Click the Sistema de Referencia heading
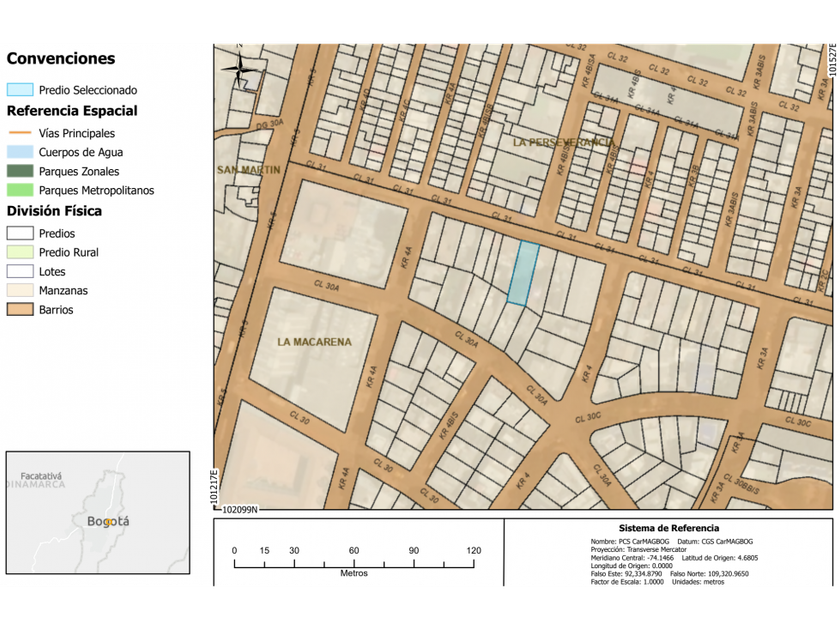Viewport: 840px width, 630px height. point(669,528)
